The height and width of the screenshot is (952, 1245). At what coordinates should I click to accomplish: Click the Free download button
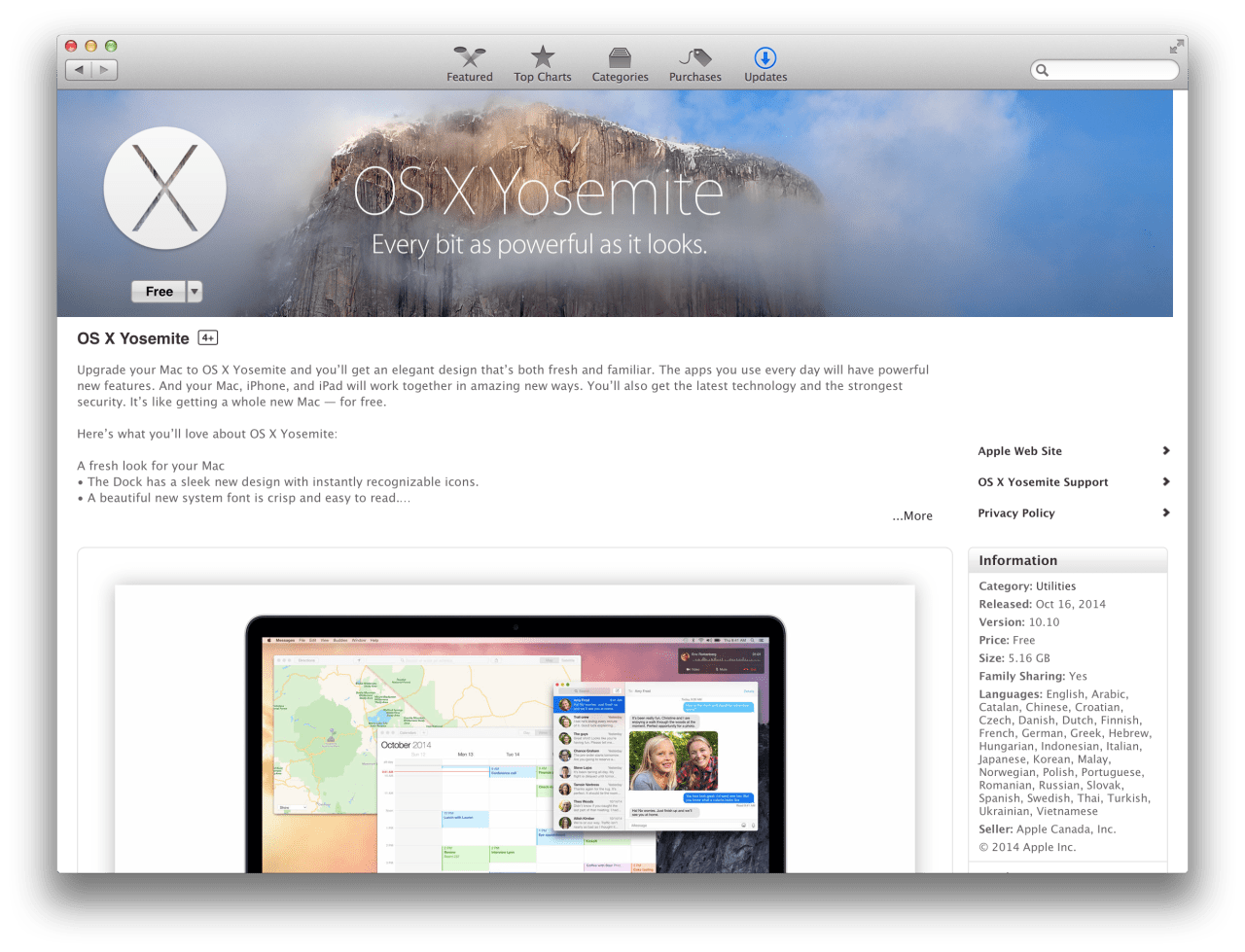tap(159, 291)
